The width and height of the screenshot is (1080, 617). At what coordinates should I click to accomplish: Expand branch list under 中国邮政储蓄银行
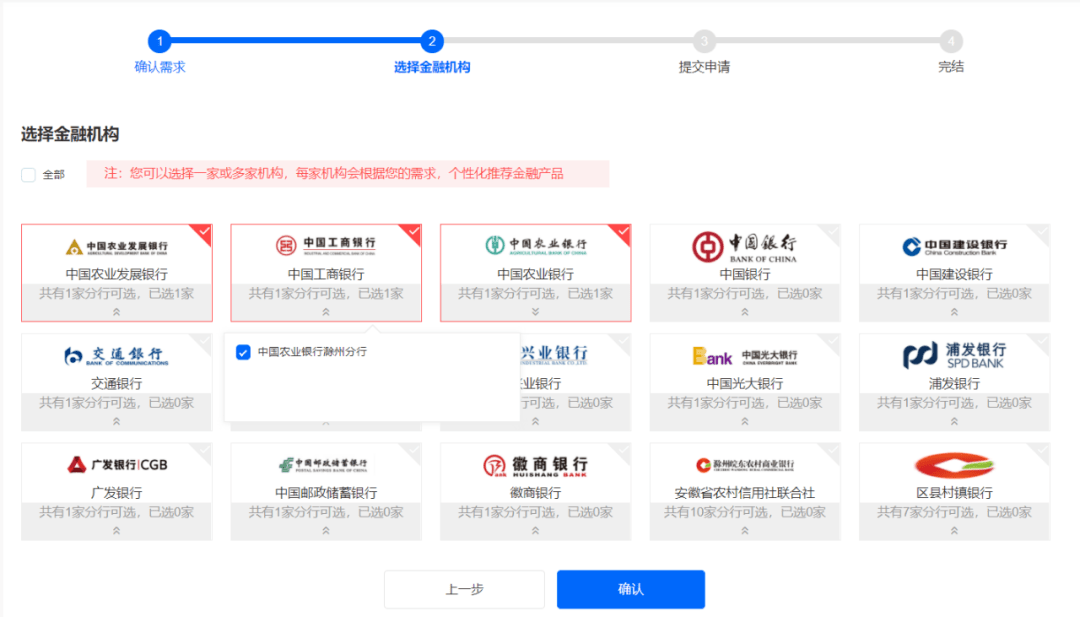point(325,532)
